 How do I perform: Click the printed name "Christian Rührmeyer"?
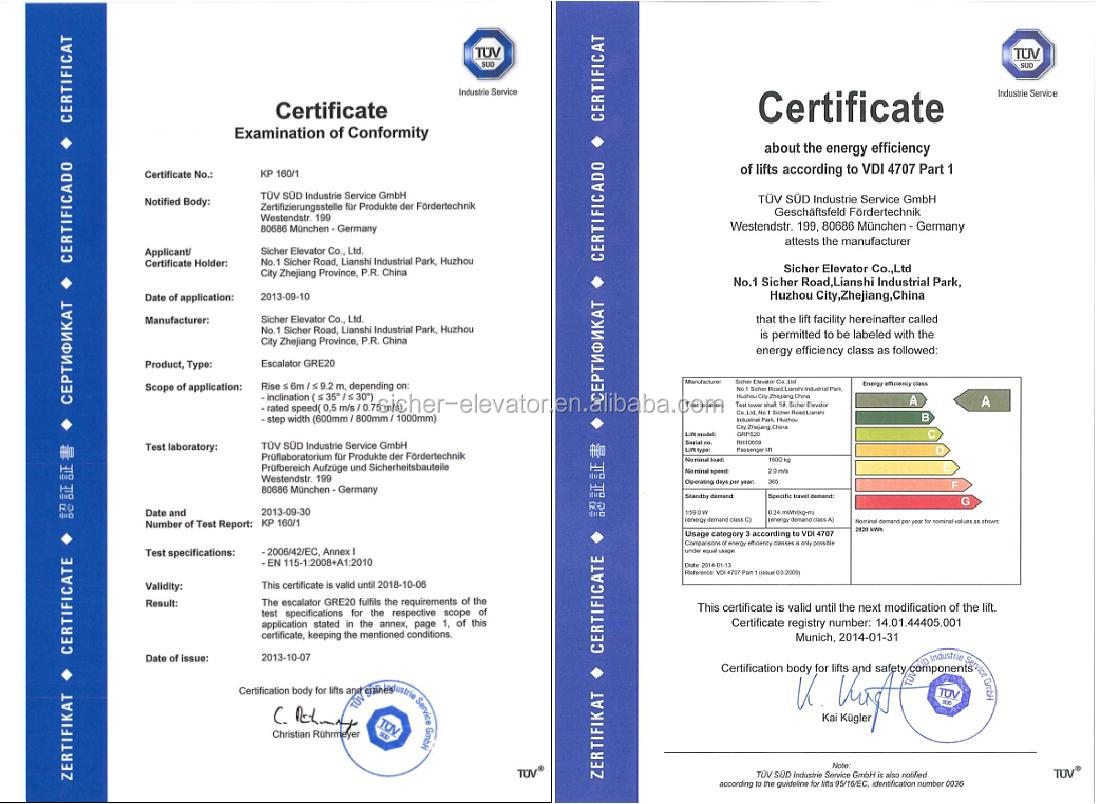316,735
